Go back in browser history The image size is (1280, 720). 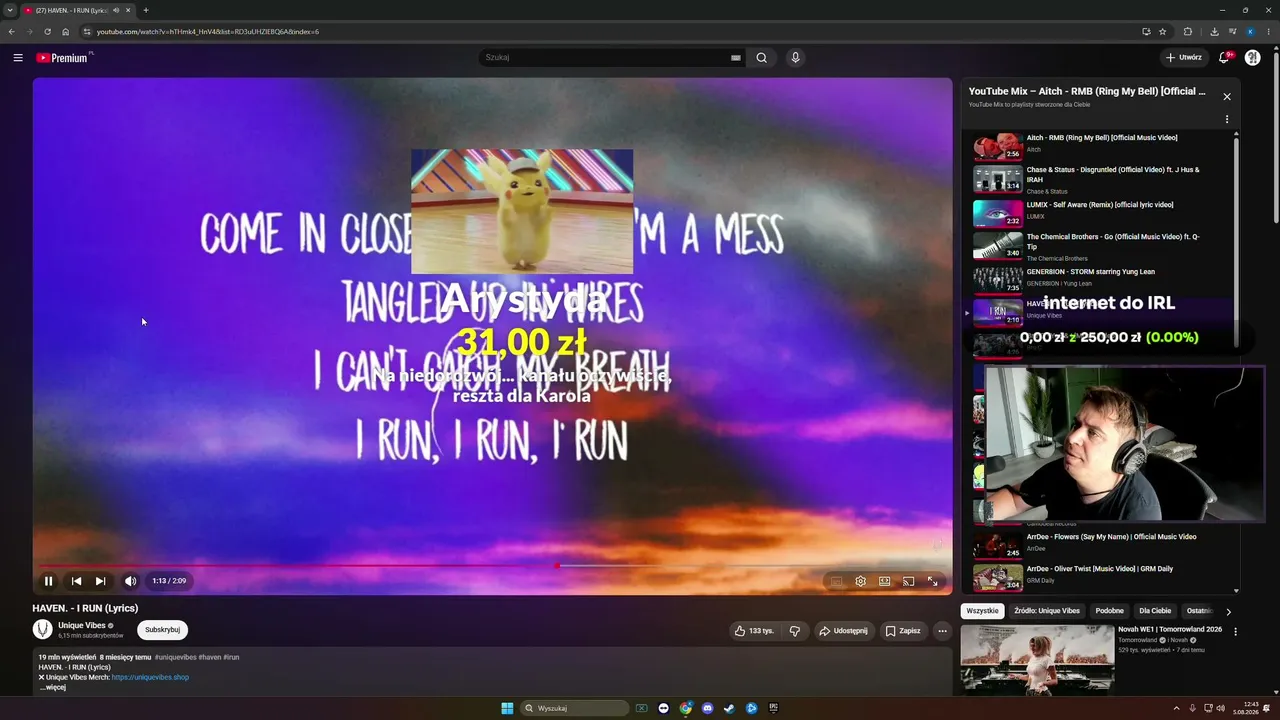(x=12, y=32)
